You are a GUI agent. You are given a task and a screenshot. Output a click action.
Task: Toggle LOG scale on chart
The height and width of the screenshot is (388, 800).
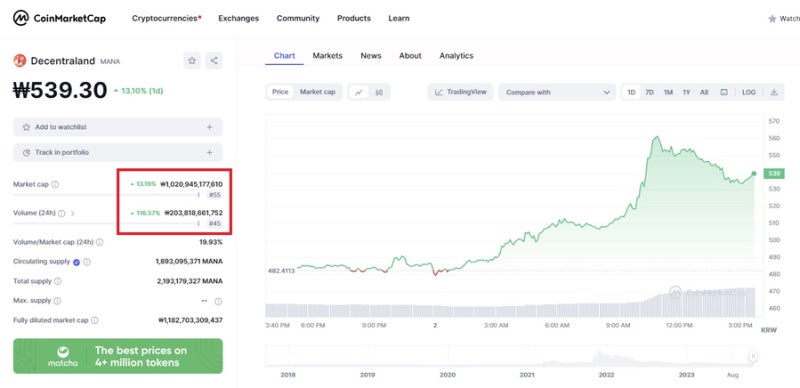coord(749,92)
